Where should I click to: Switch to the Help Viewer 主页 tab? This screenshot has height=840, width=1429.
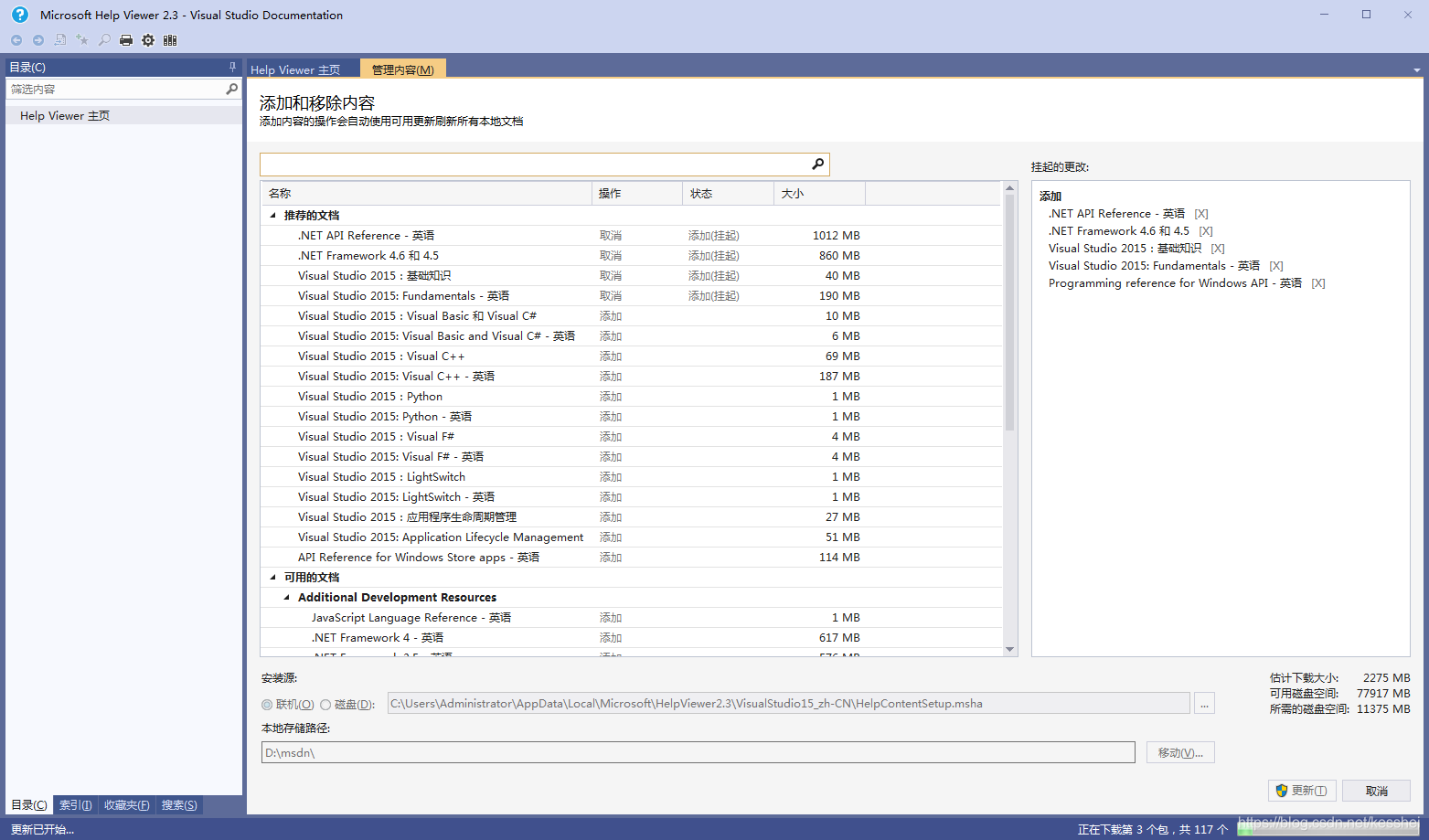[x=295, y=69]
